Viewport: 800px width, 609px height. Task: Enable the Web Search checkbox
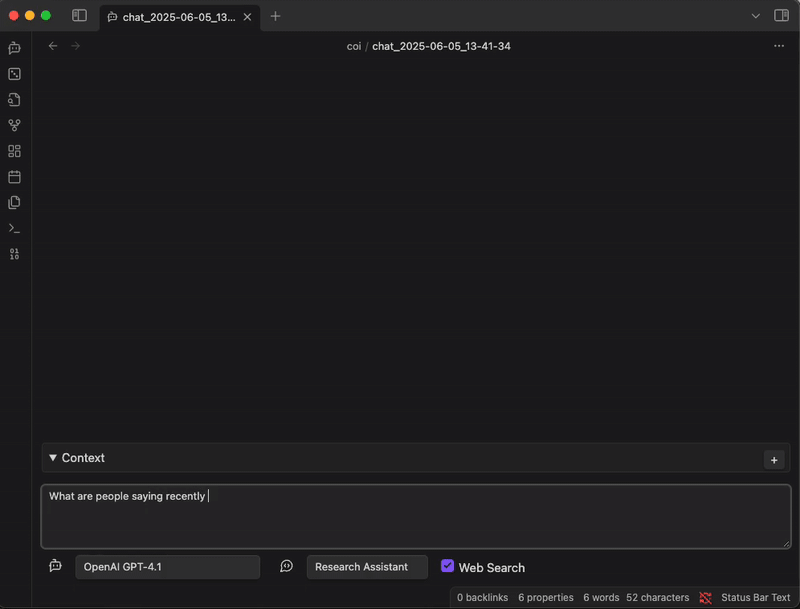pos(447,566)
